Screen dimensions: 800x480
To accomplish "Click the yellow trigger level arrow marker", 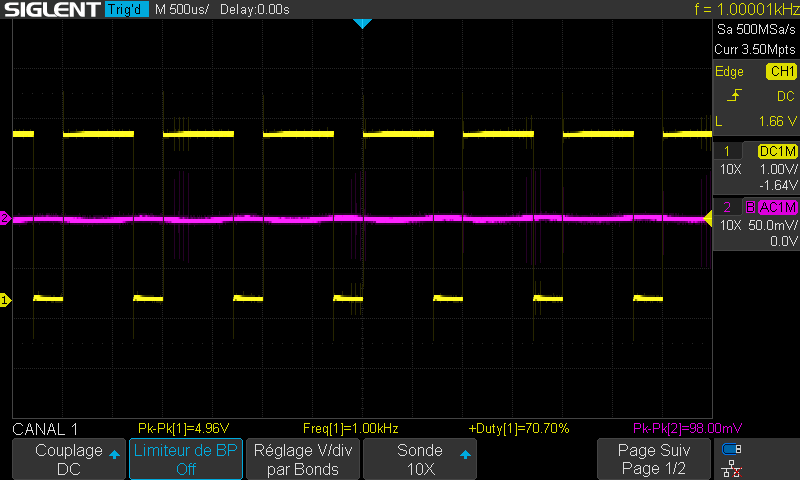I will [708, 219].
